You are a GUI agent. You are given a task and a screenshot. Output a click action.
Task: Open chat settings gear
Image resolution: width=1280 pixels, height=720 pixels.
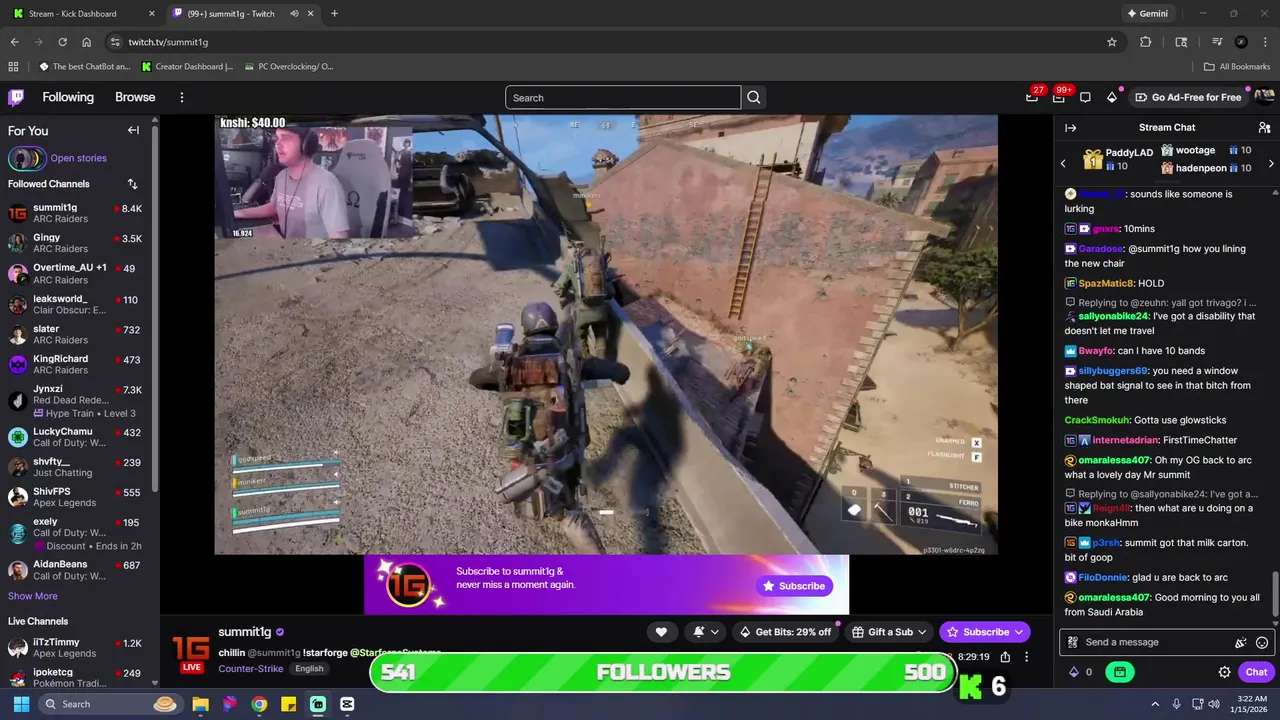pyautogui.click(x=1224, y=672)
